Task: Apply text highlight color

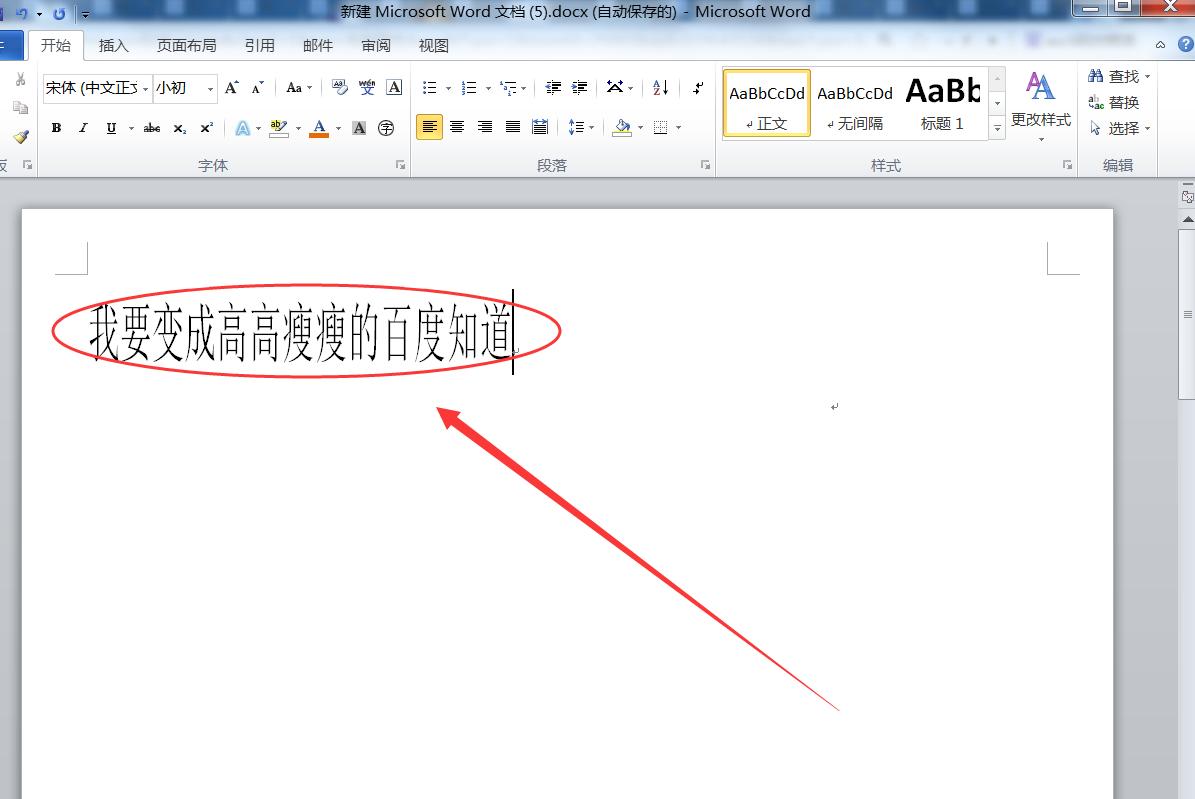Action: 279,128
